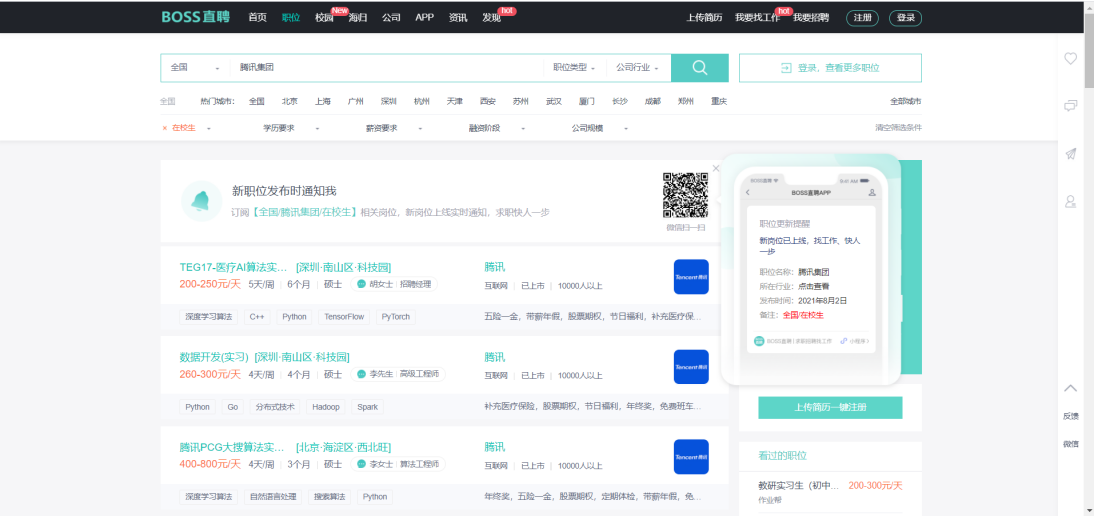Expand the 公司行业 dropdown
This screenshot has height=516, width=1094.
(x=637, y=68)
